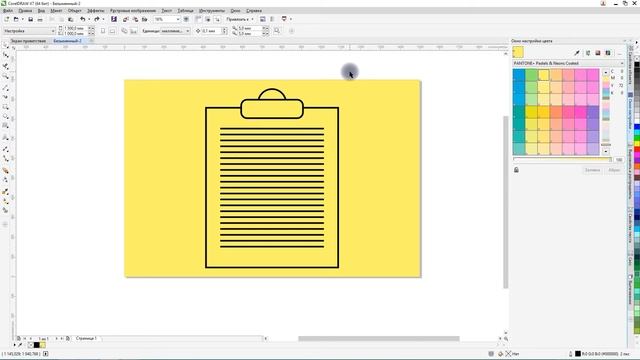Select the Connector tool
The width and height of the screenshot is (640, 360).
coord(5,159)
